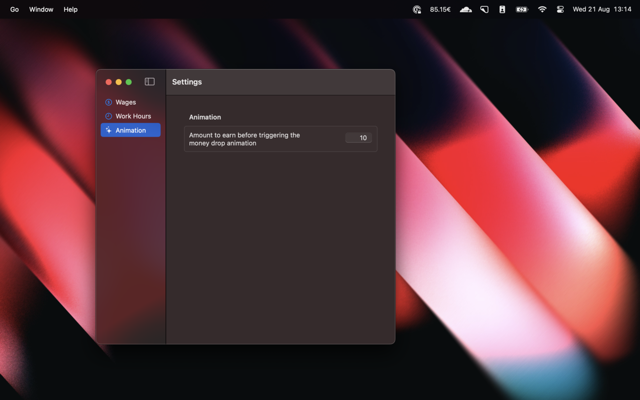Open the Work Hours settings section
640x400 pixels.
click(x=131, y=116)
